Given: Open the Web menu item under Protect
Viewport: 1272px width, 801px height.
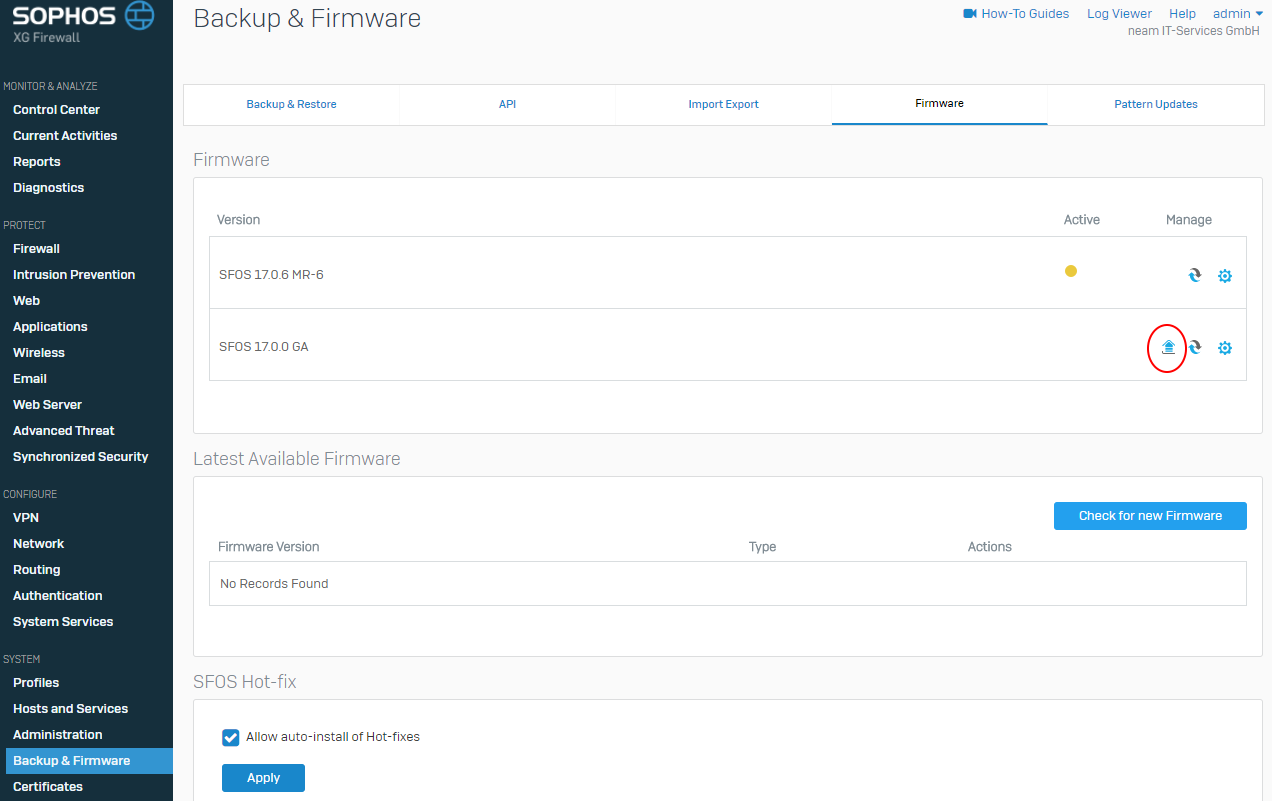Looking at the screenshot, I should coord(26,301).
